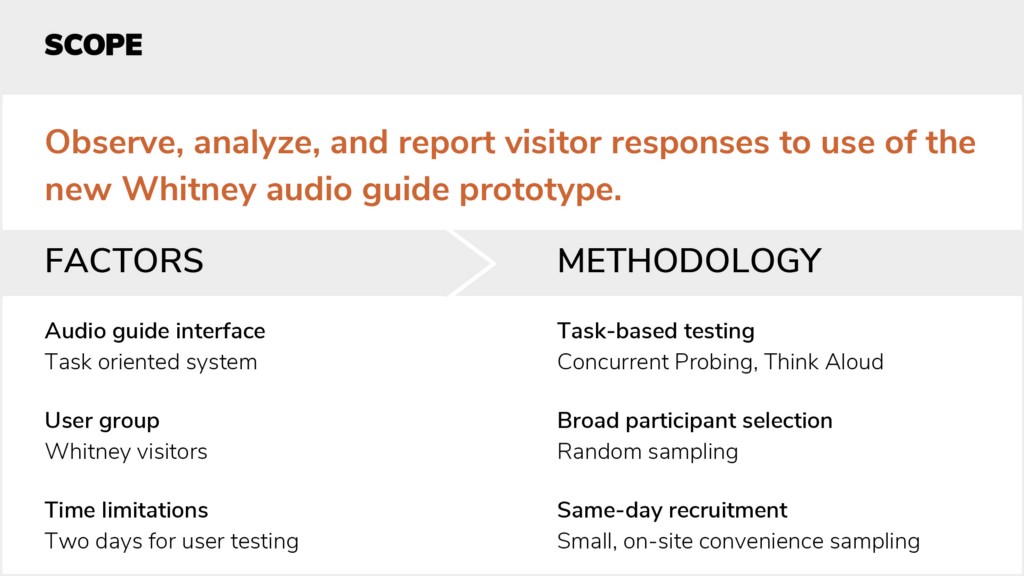Select the 'Task-based testing' heading
The image size is (1024, 576).
(656, 331)
